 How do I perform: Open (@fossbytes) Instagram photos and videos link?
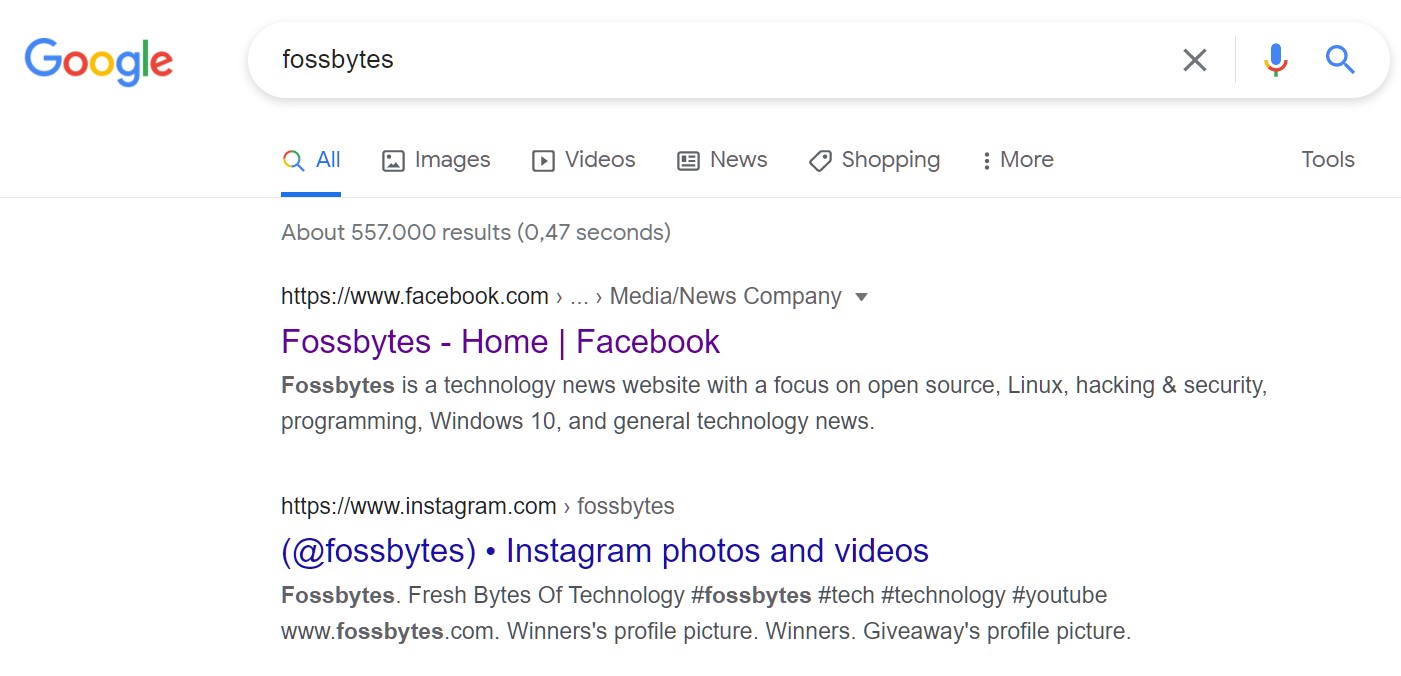click(x=605, y=551)
